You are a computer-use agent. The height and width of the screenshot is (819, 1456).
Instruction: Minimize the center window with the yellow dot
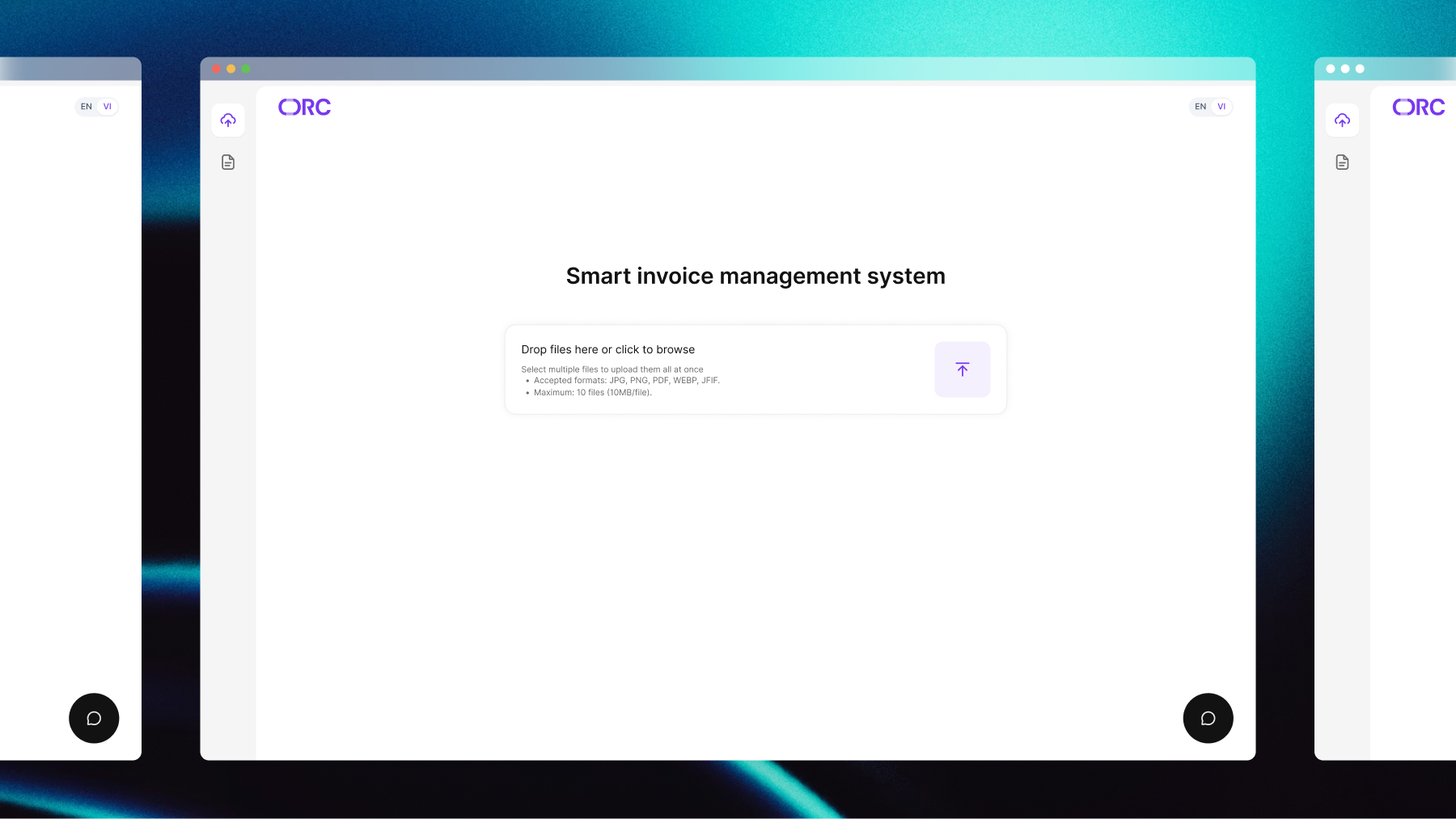(231, 69)
